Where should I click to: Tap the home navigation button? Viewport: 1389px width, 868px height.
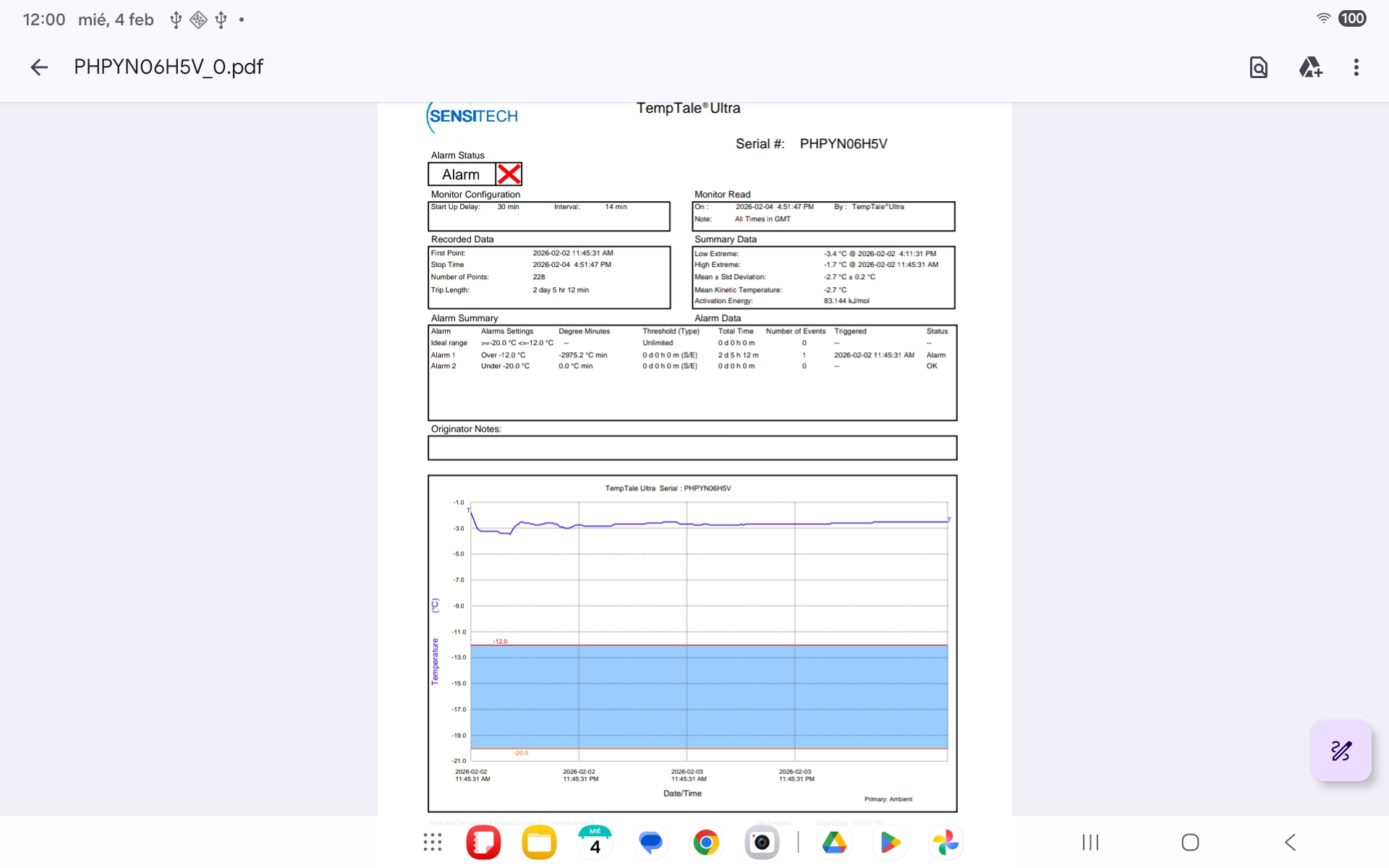coord(1190,842)
